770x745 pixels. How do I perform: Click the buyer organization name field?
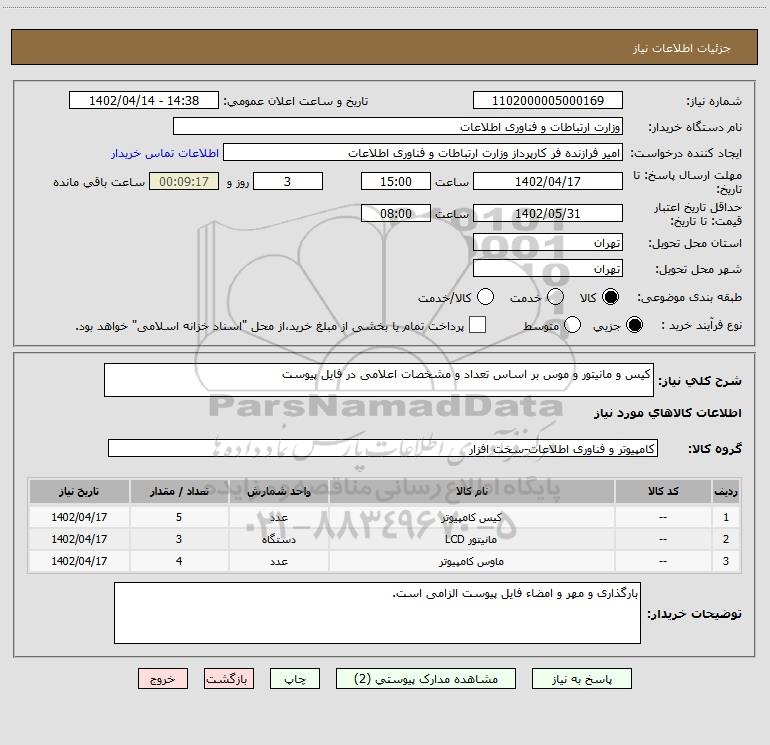click(398, 126)
